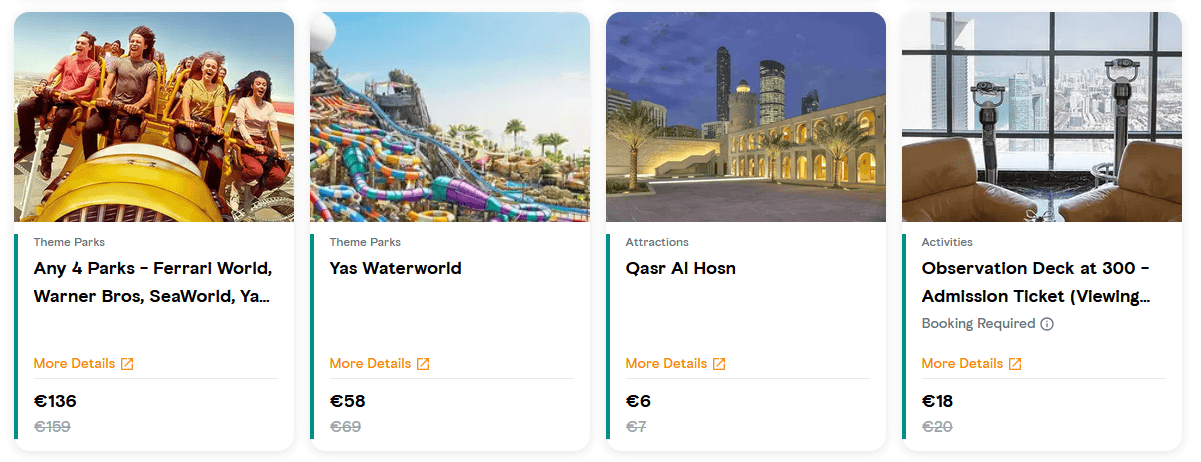This screenshot has height=462, width=1201.
Task: Click the Yas Waterworld title
Action: [395, 269]
